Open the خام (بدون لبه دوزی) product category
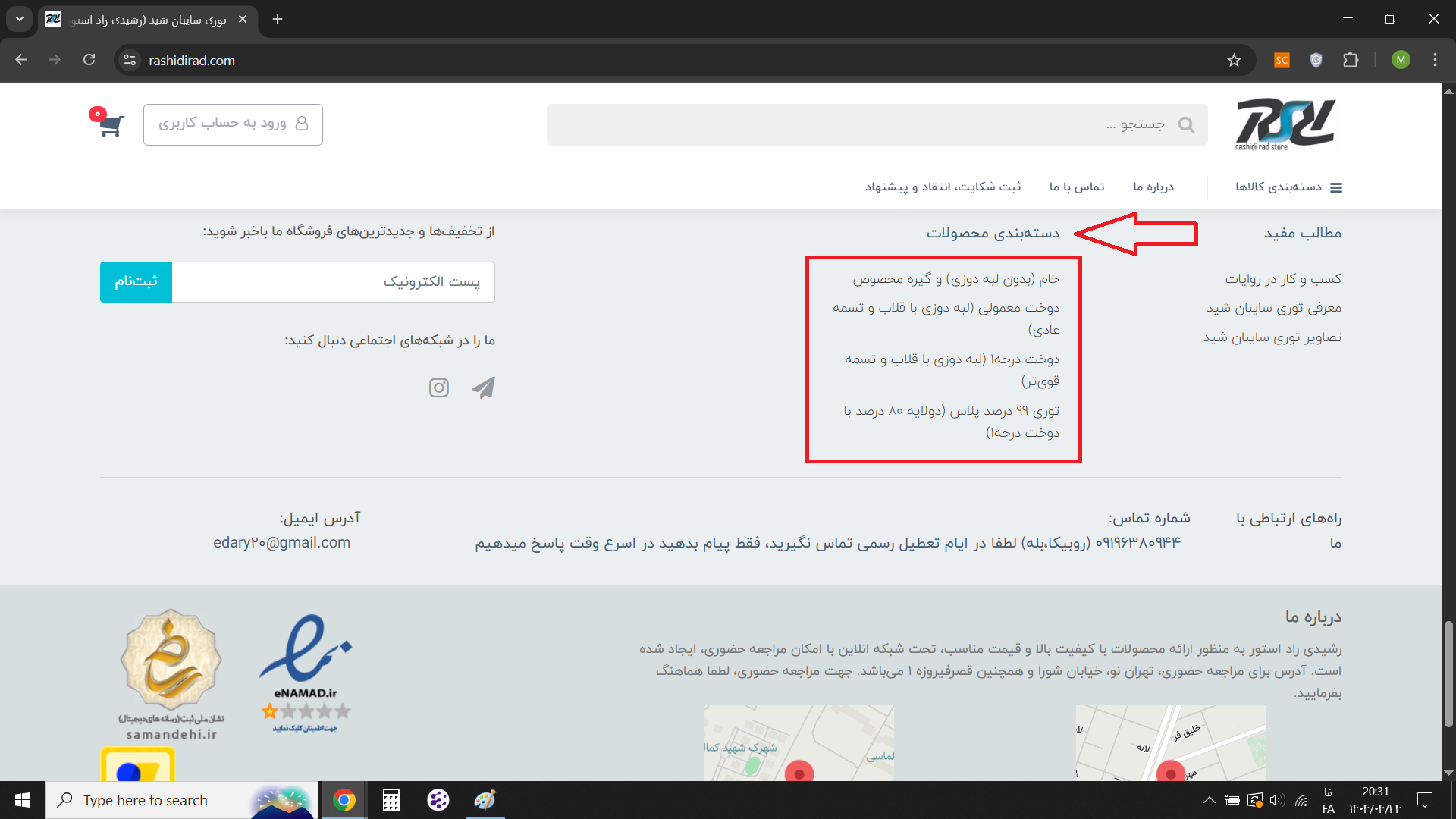1456x819 pixels. click(955, 279)
